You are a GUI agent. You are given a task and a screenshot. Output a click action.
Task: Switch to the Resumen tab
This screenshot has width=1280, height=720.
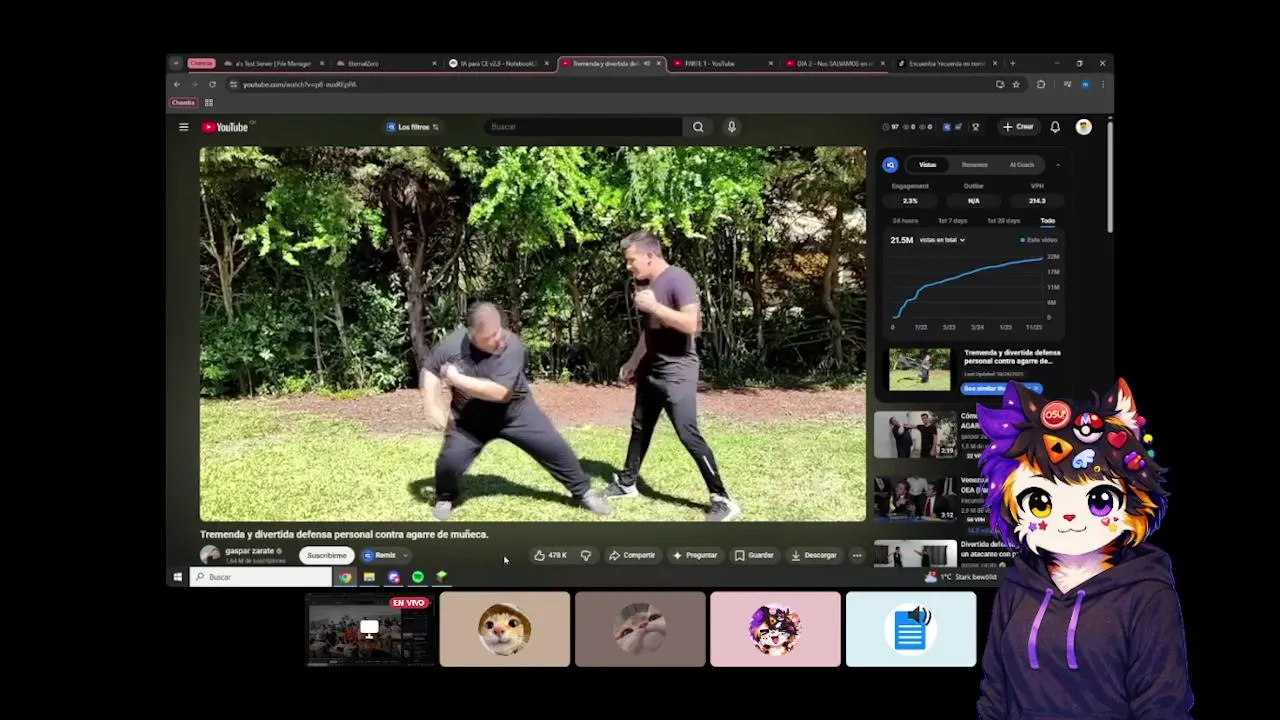point(975,165)
